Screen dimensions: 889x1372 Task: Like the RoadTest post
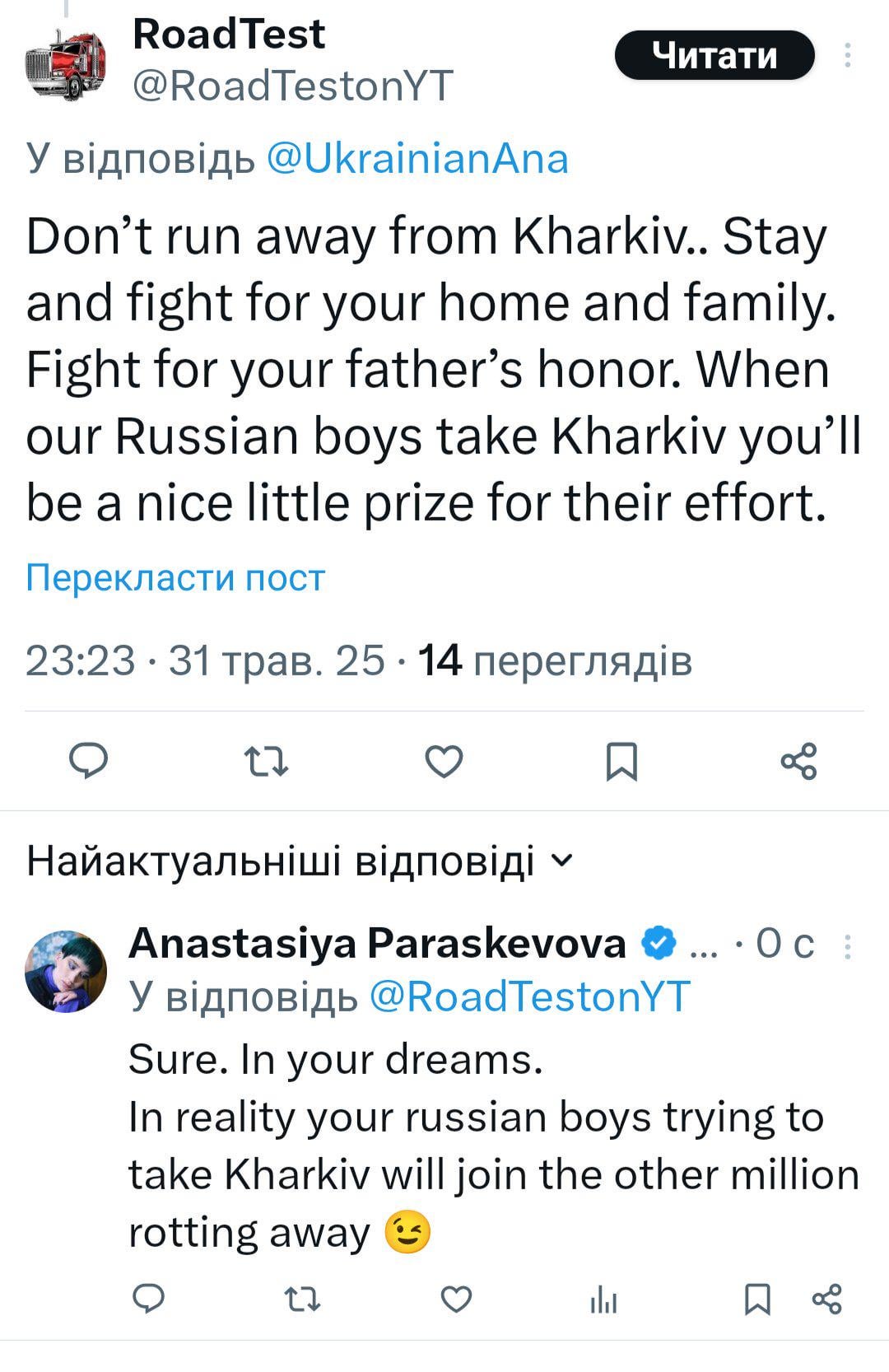pos(444,761)
